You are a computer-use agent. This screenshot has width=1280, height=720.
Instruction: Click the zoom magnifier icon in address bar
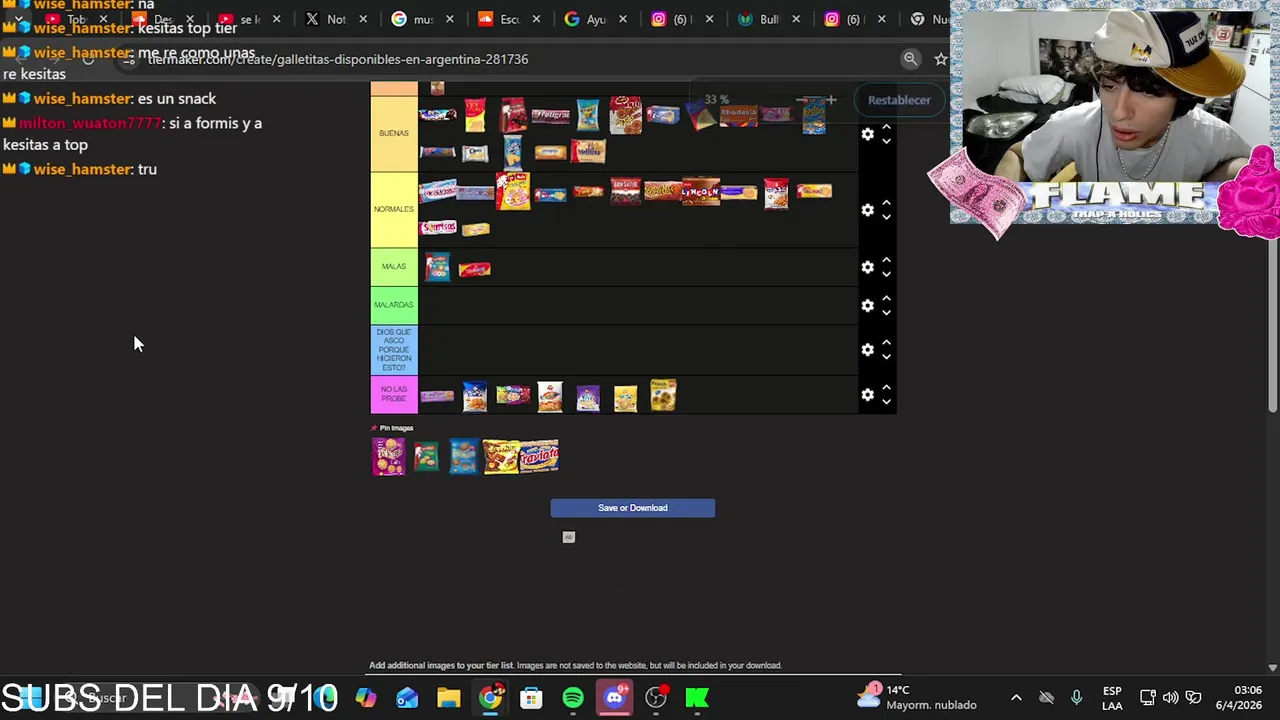tap(910, 59)
